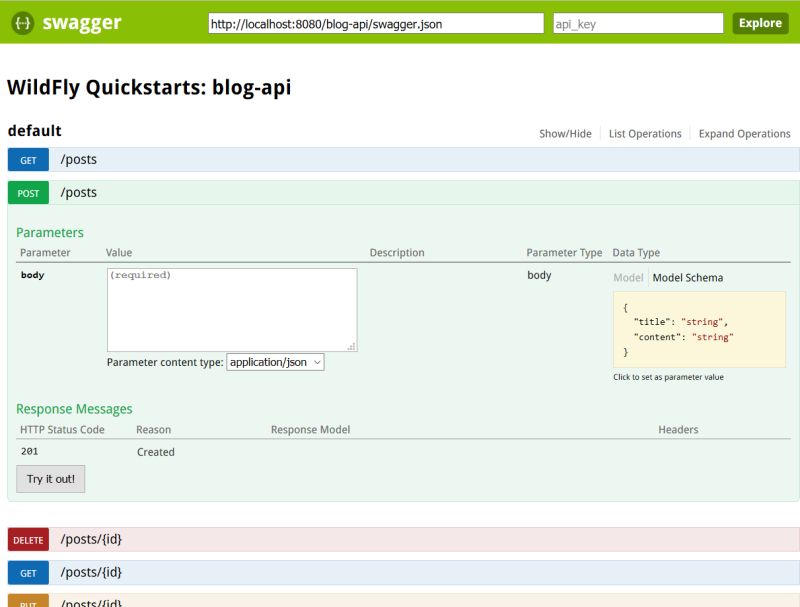Click the POST method badge

point(27,192)
